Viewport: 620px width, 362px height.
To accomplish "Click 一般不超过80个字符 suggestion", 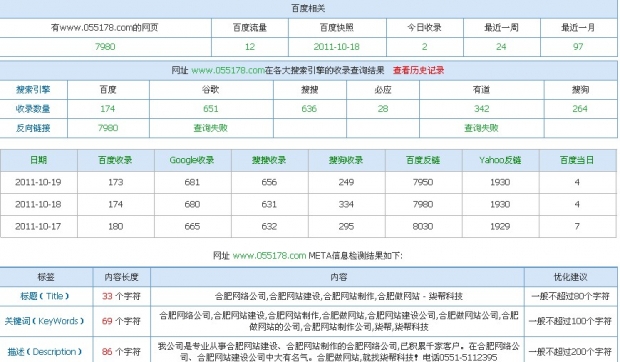I will coord(571,296).
